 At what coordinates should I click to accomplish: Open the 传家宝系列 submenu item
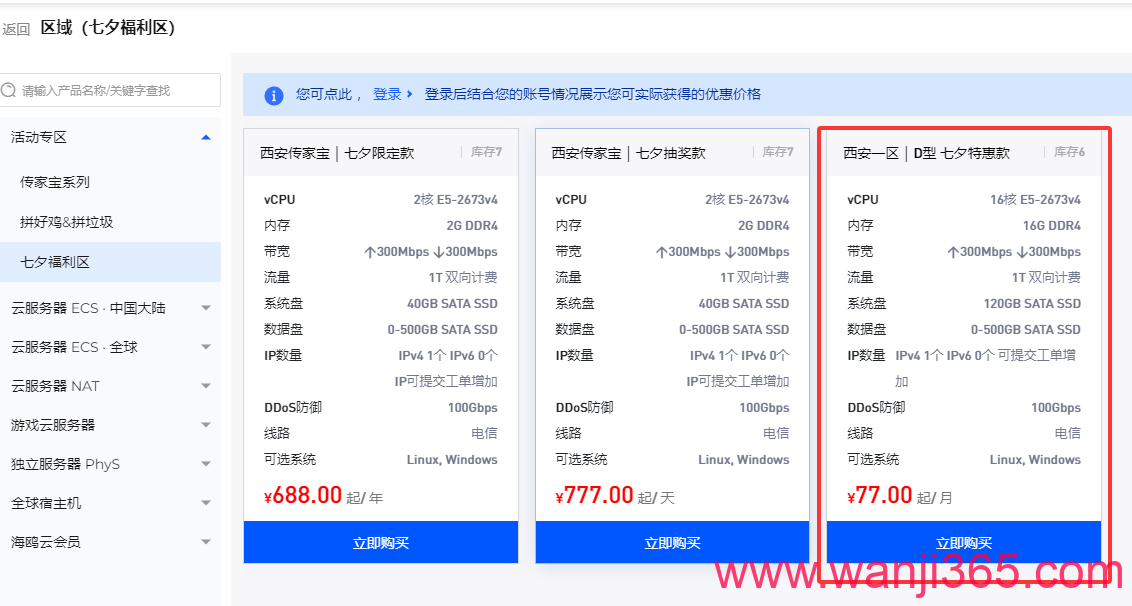click(x=55, y=182)
